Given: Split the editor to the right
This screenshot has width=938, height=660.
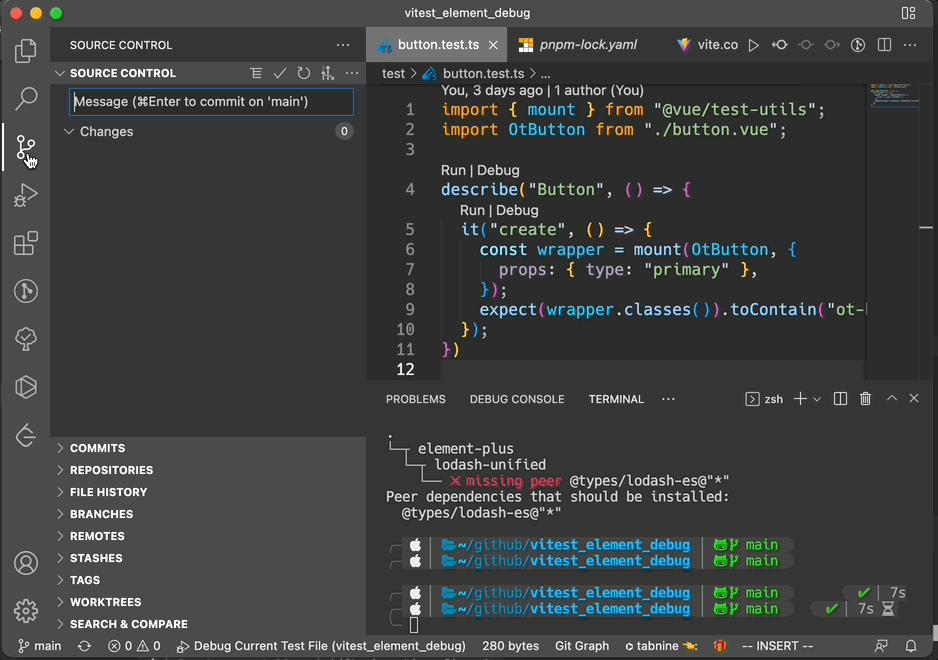Looking at the screenshot, I should tap(884, 45).
